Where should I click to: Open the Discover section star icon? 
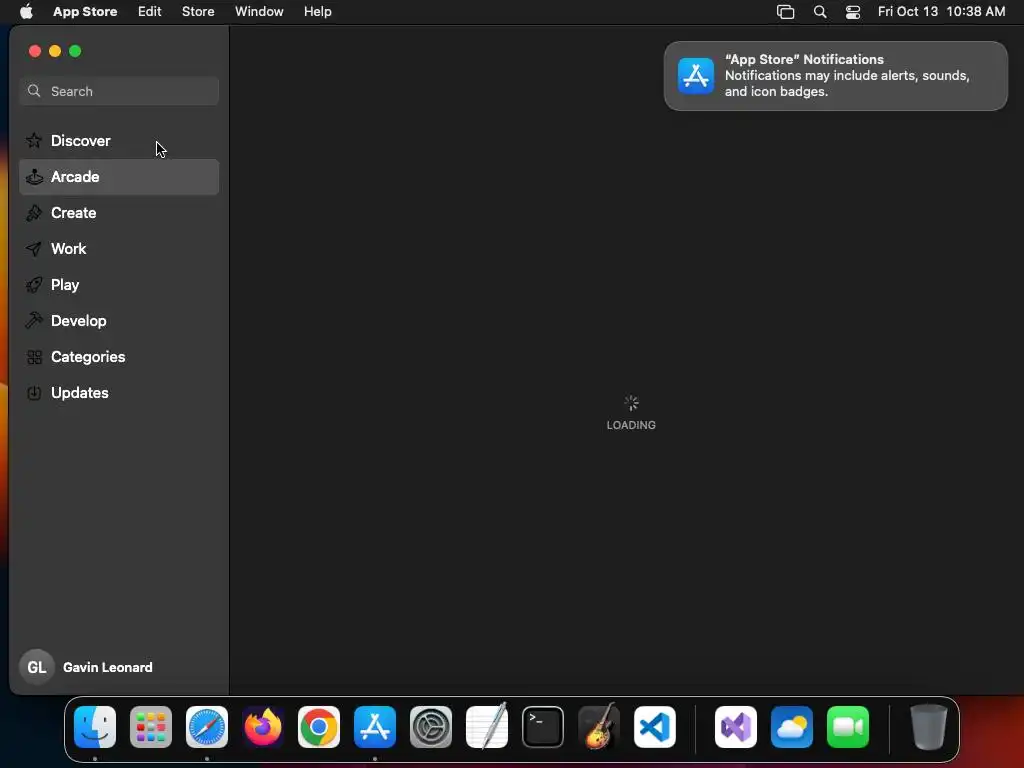tap(34, 140)
